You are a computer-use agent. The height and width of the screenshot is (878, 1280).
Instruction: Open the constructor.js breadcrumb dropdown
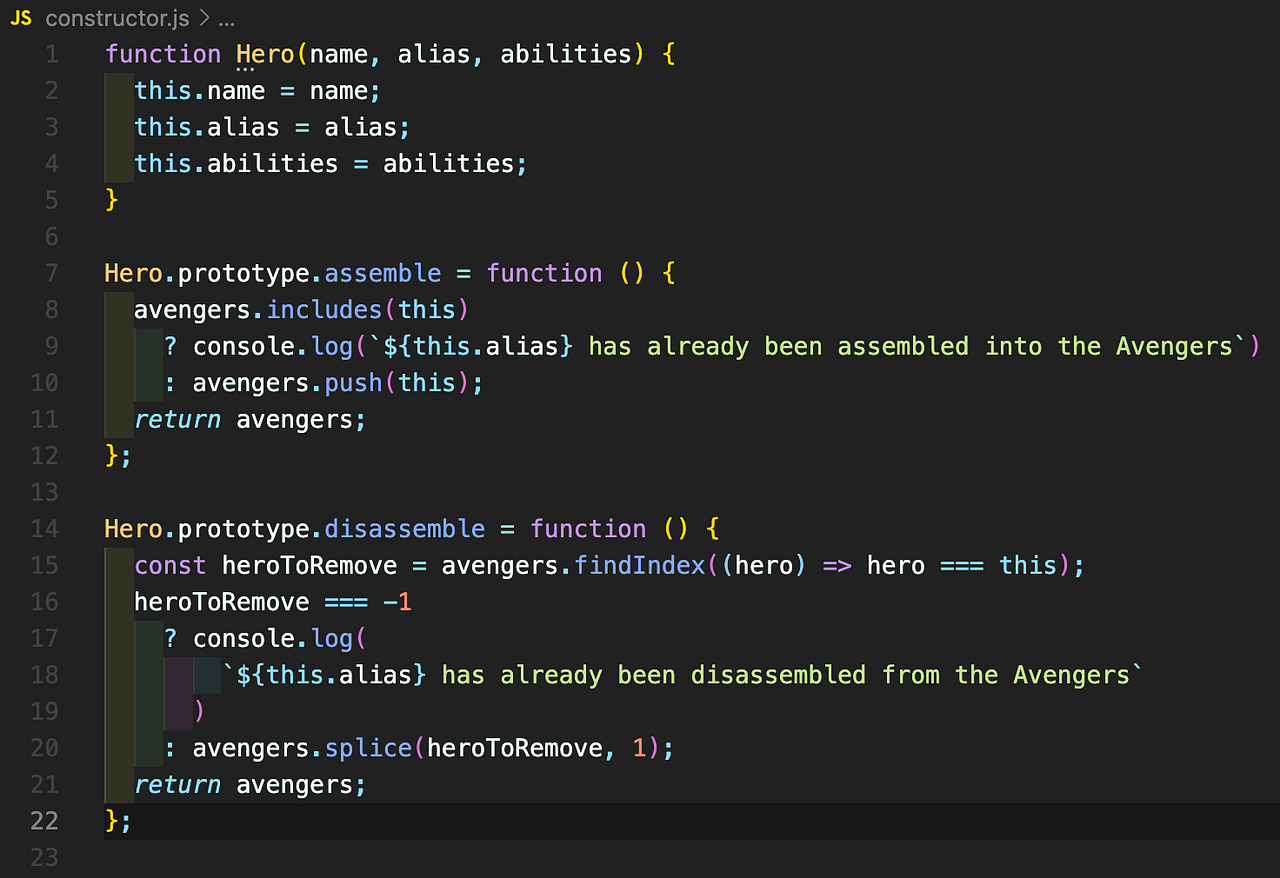pos(117,17)
